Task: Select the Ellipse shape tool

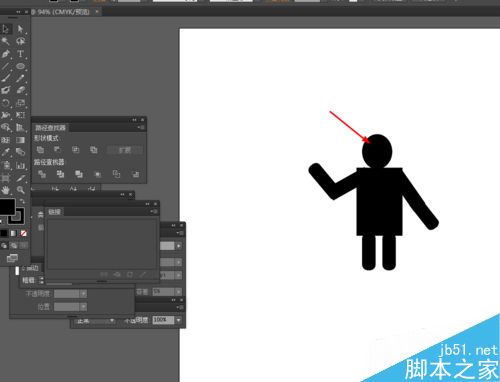Action: 20,66
